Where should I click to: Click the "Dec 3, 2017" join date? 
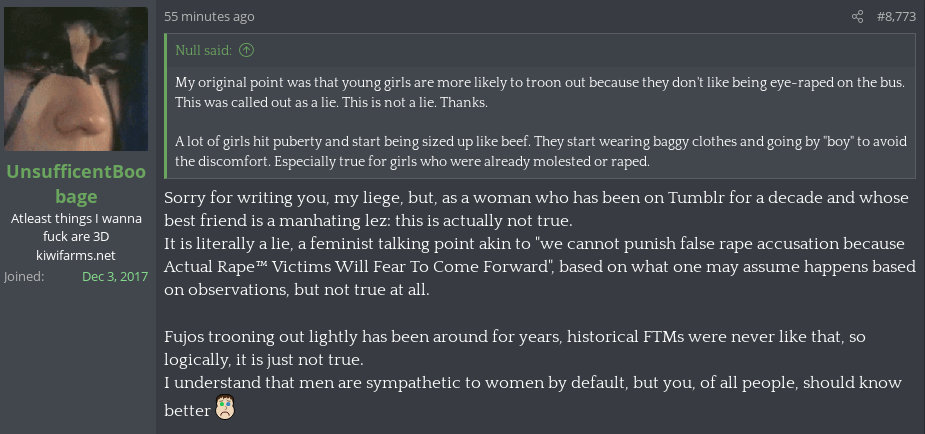point(115,276)
